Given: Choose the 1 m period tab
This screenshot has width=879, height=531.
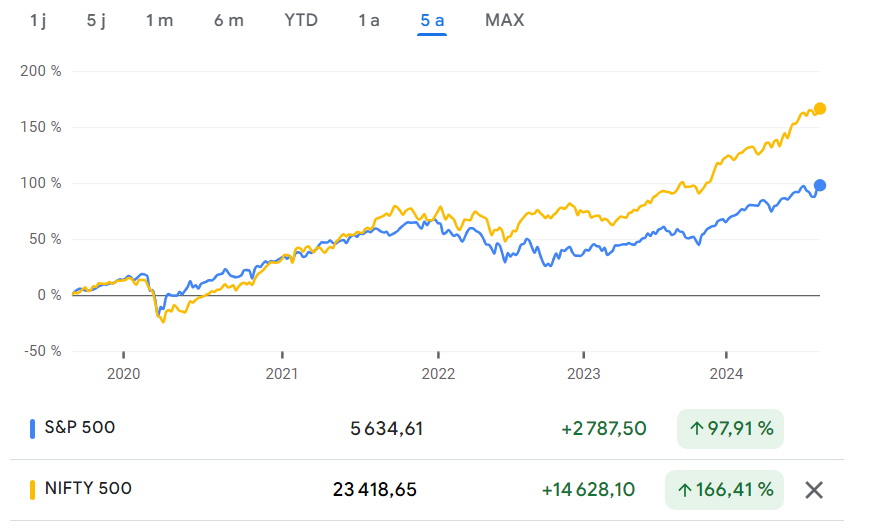Looking at the screenshot, I should (158, 20).
